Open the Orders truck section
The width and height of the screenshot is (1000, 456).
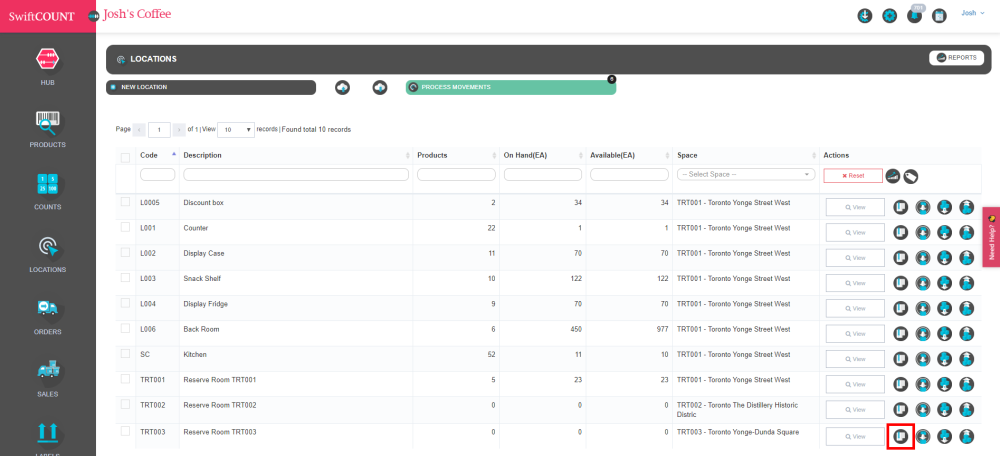click(47, 316)
